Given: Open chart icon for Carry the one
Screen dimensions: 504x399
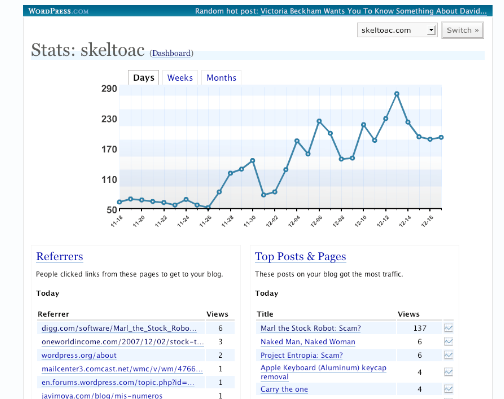Looking at the screenshot, I should [x=448, y=389].
